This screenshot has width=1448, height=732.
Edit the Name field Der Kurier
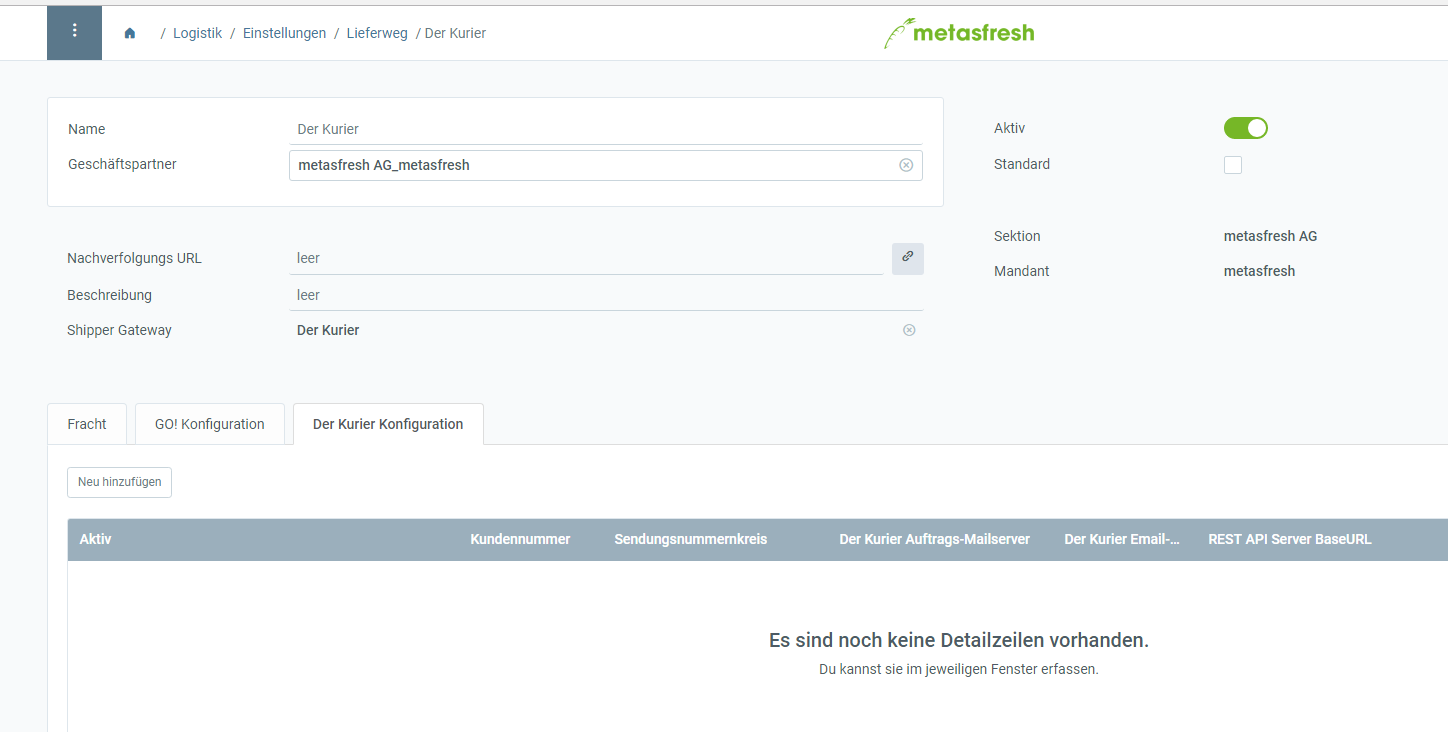point(606,129)
